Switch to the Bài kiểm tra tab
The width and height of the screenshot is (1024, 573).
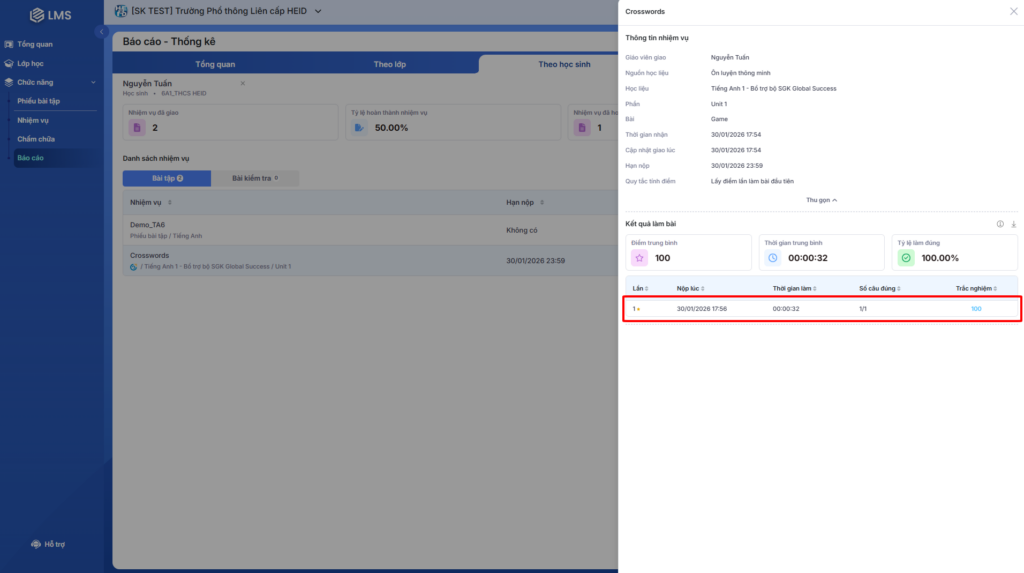(x=255, y=178)
